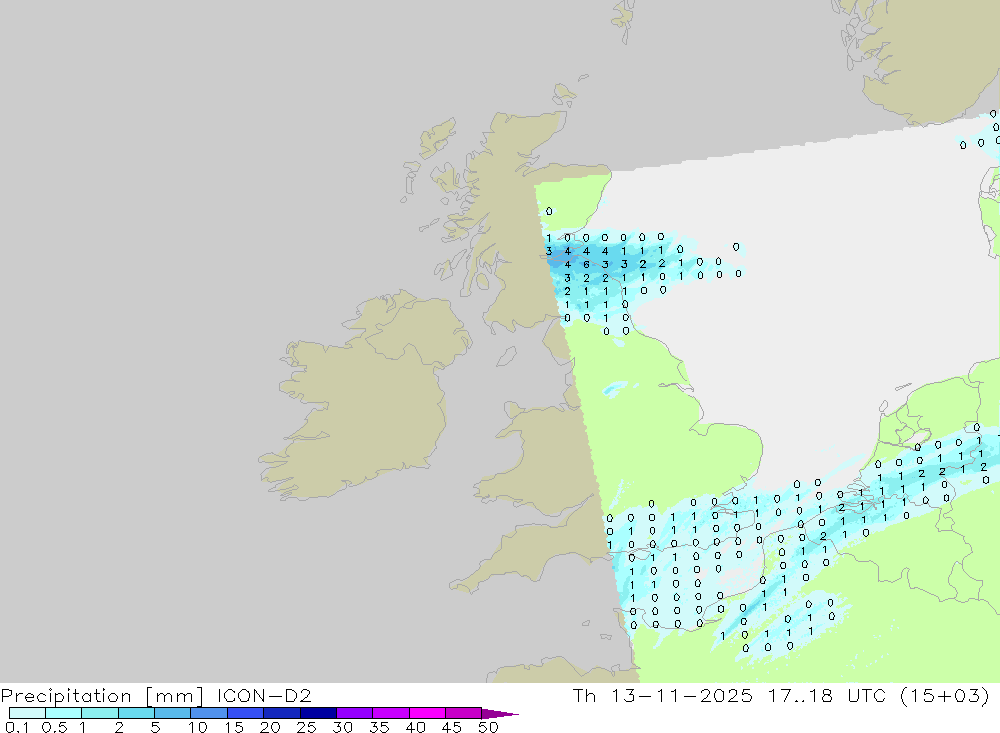This screenshot has height=733, width=1000.
Task: Click the legend label '45'
Action: coord(452,727)
